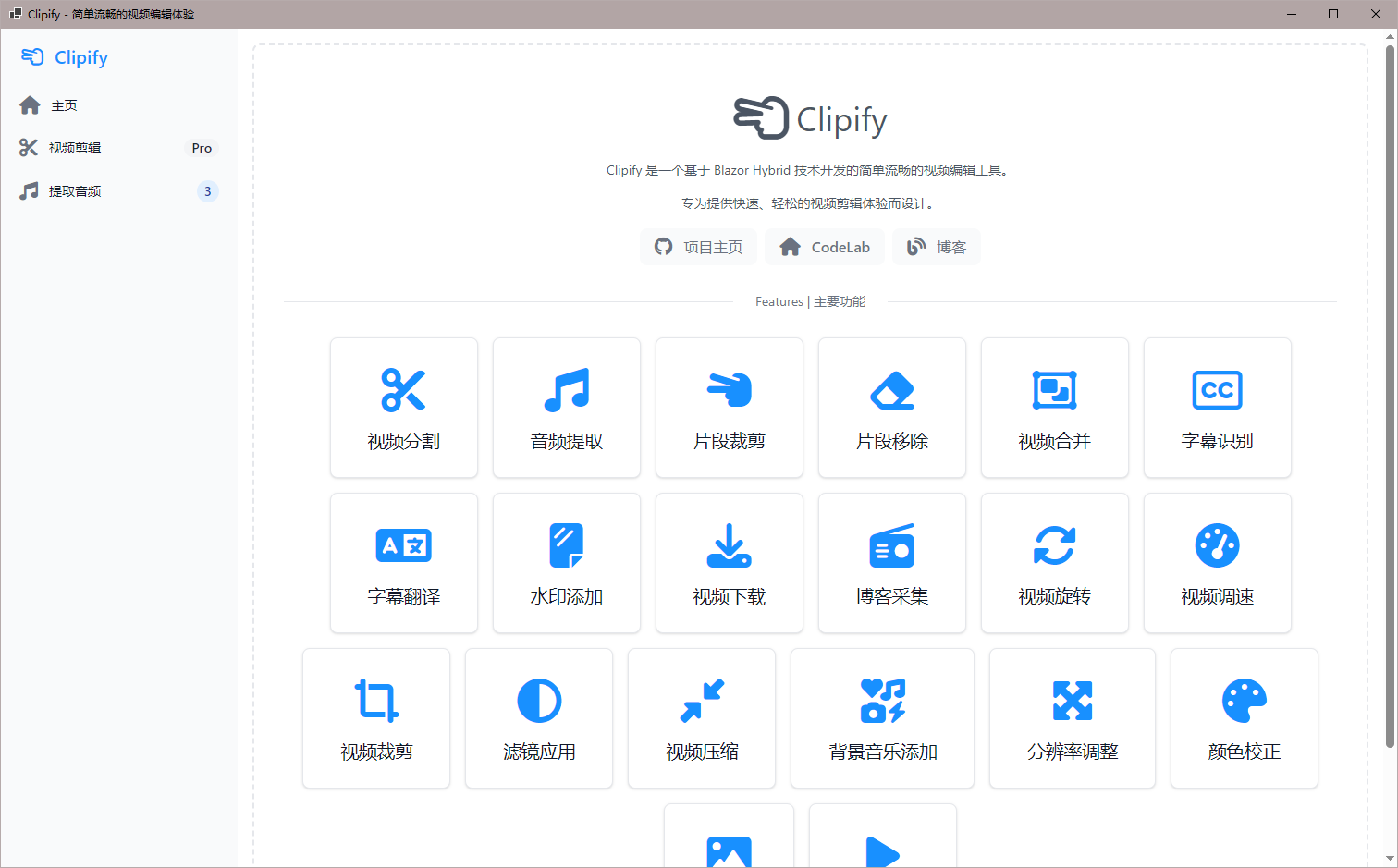
Task: Open 字幕翻译 translation icon
Action: pos(404,545)
